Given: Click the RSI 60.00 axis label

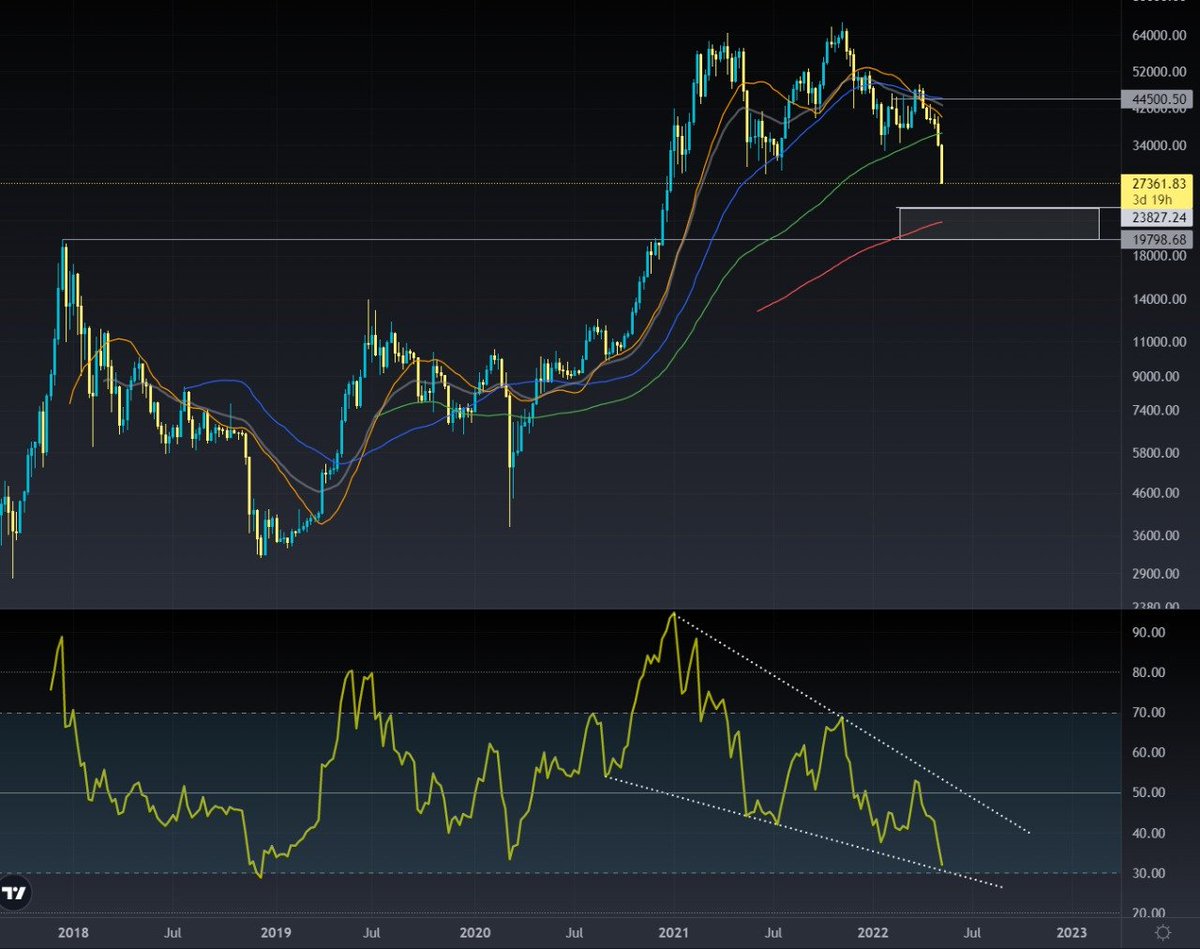Looking at the screenshot, I should point(1147,753).
